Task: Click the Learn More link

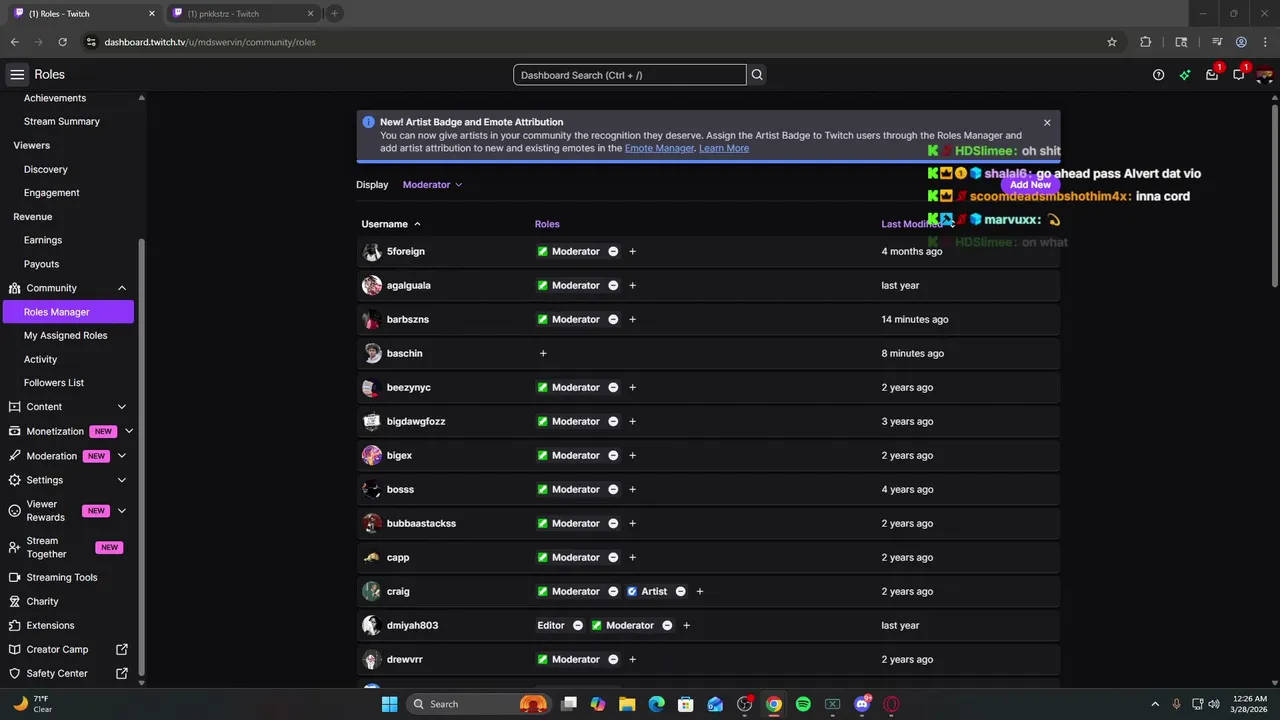Action: [724, 148]
